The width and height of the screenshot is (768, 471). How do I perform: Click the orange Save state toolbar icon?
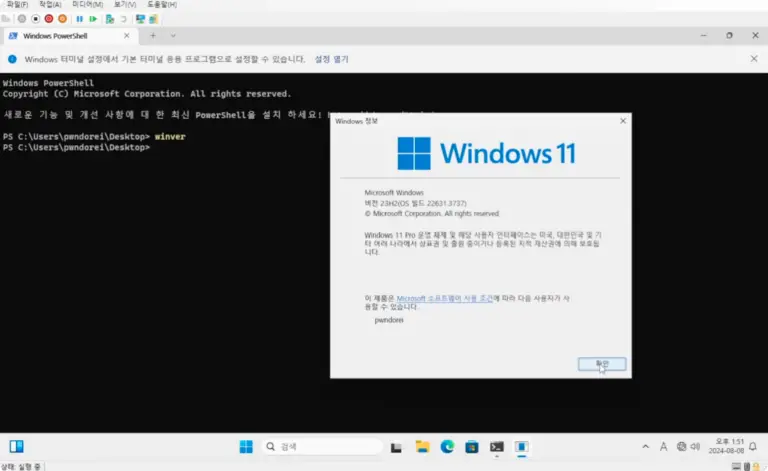[62, 19]
